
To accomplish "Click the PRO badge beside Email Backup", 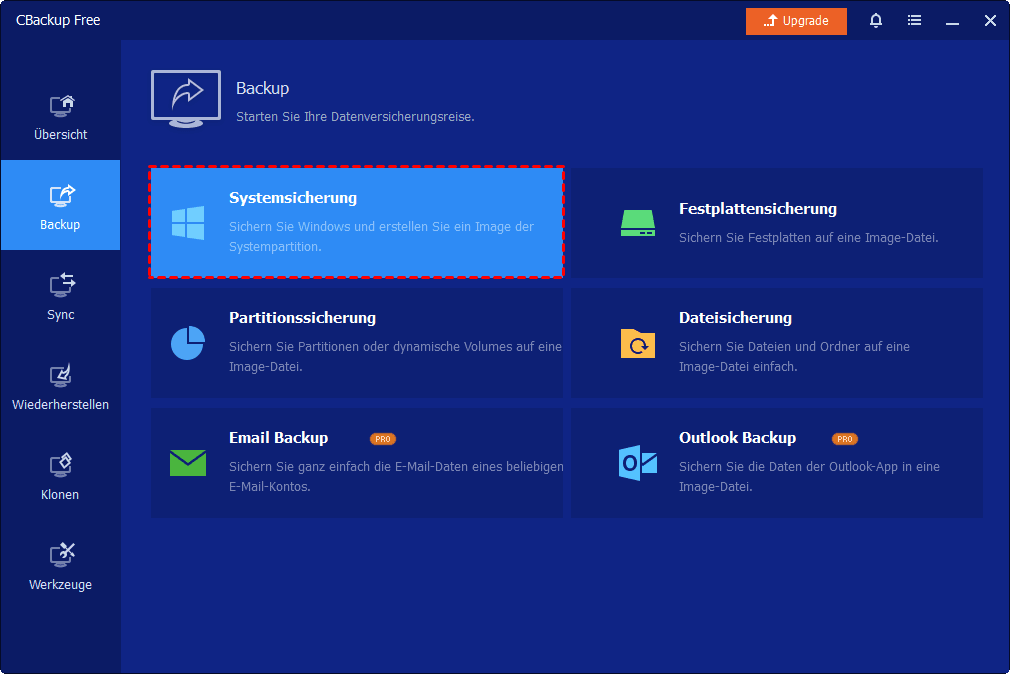I will tap(382, 439).
